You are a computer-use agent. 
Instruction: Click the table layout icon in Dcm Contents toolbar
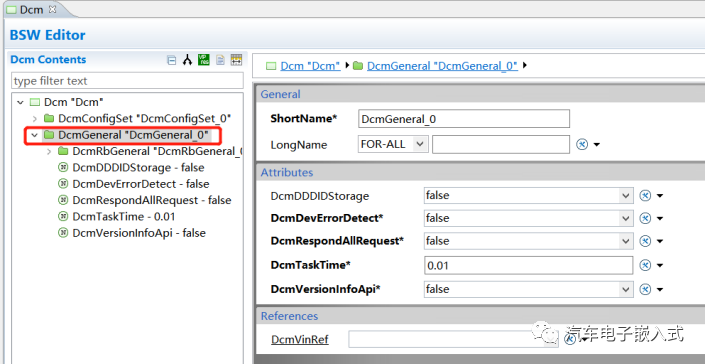pos(236,59)
